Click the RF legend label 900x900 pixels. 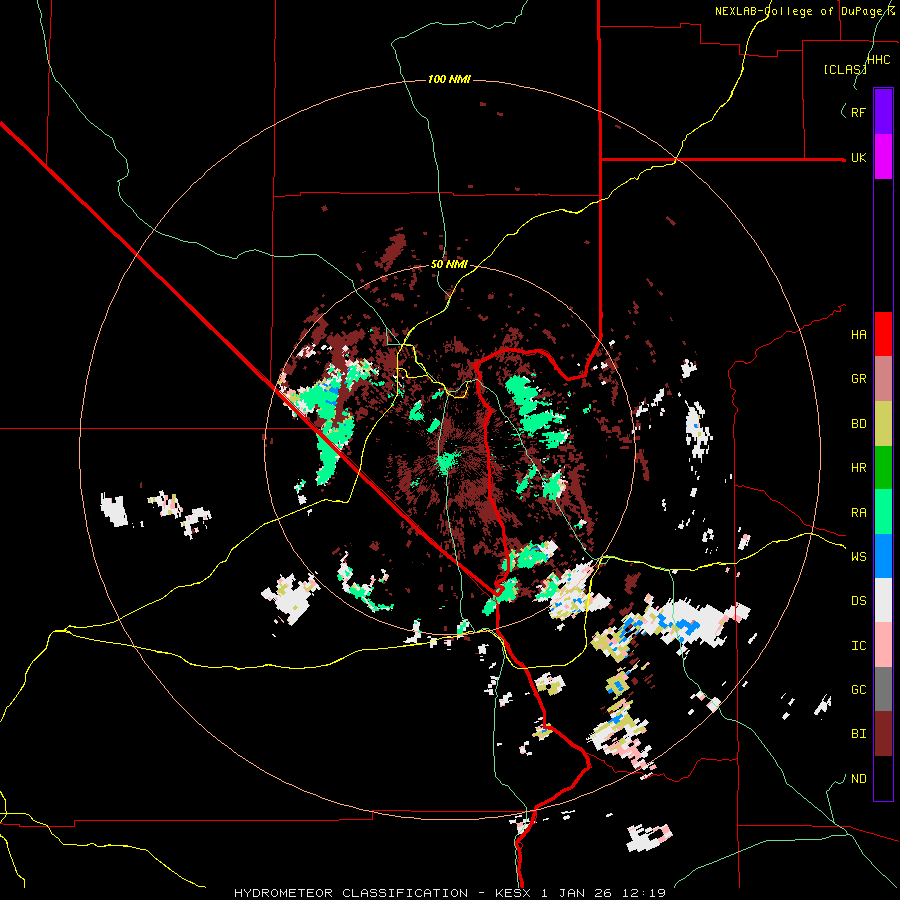click(x=858, y=112)
